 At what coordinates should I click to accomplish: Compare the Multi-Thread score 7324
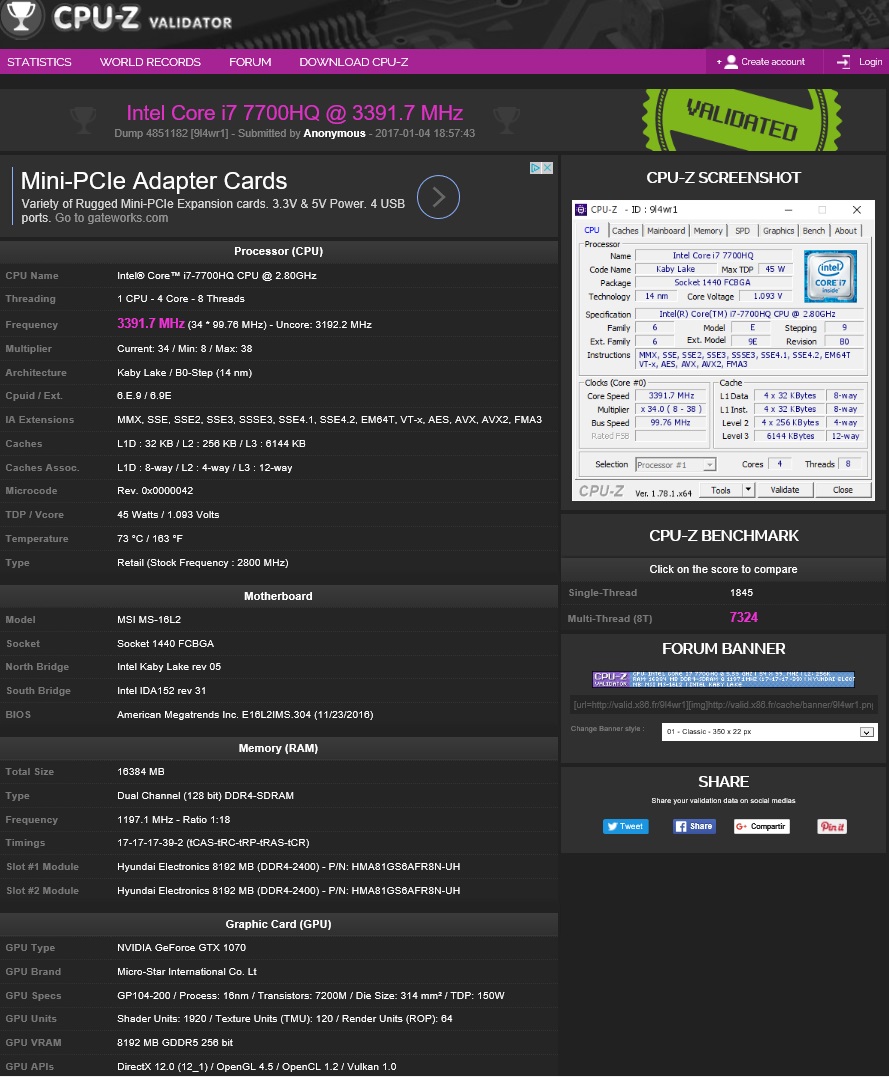point(743,617)
